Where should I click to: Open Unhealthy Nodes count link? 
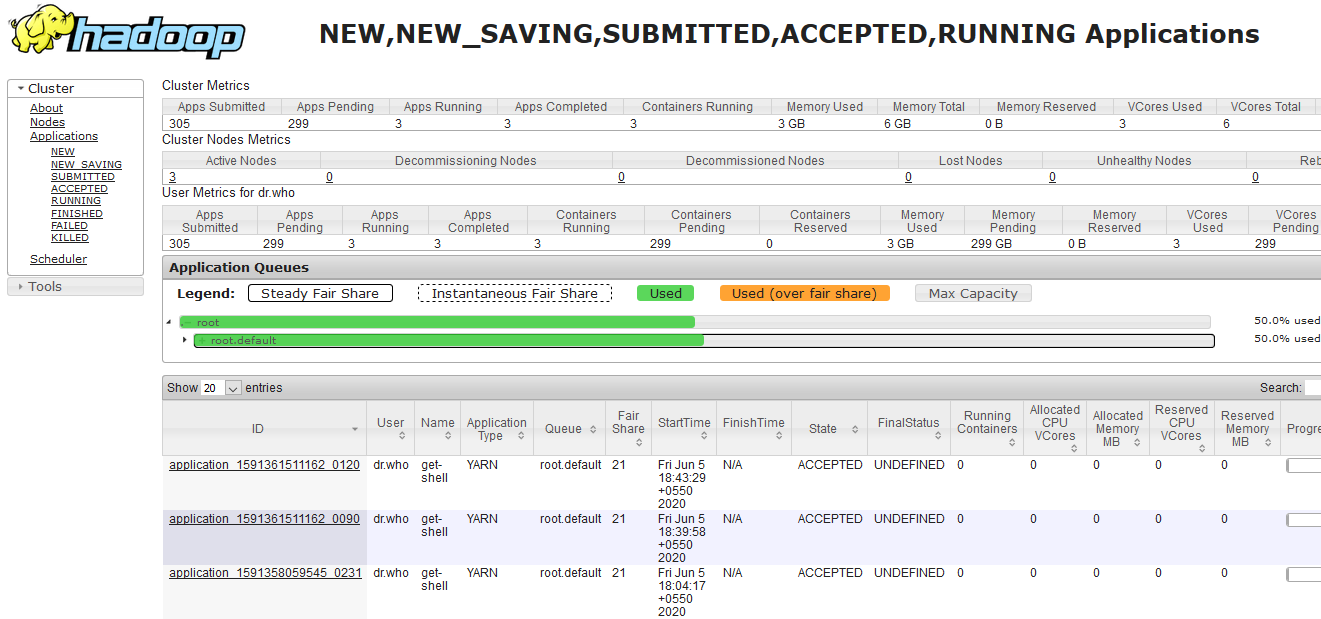coord(1052,177)
